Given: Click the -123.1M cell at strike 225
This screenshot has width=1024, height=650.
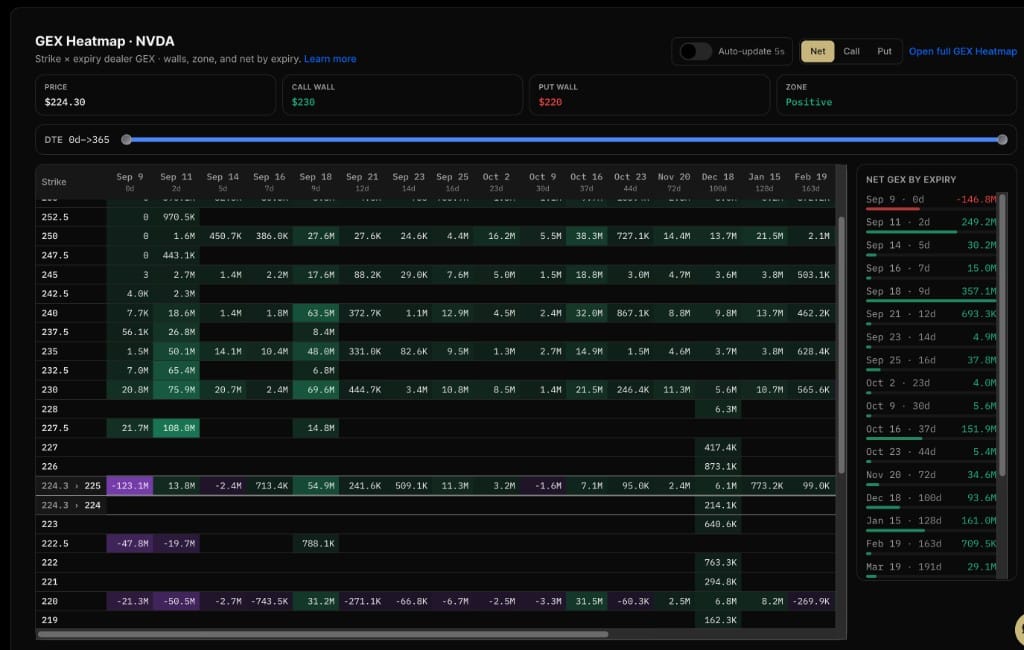Looking at the screenshot, I should pyautogui.click(x=129, y=486).
